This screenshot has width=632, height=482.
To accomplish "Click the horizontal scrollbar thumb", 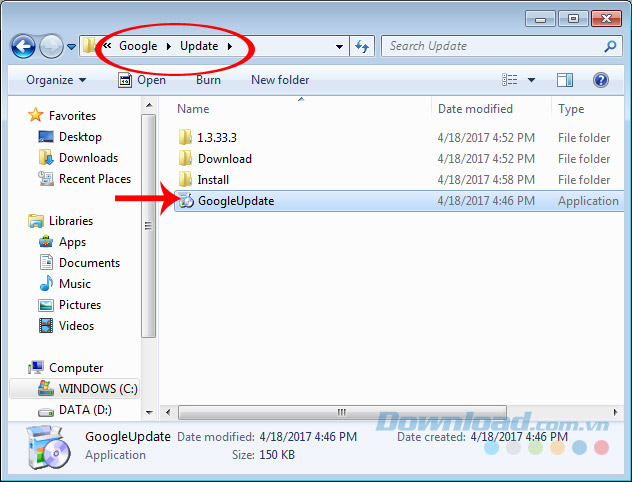I will click(342, 412).
